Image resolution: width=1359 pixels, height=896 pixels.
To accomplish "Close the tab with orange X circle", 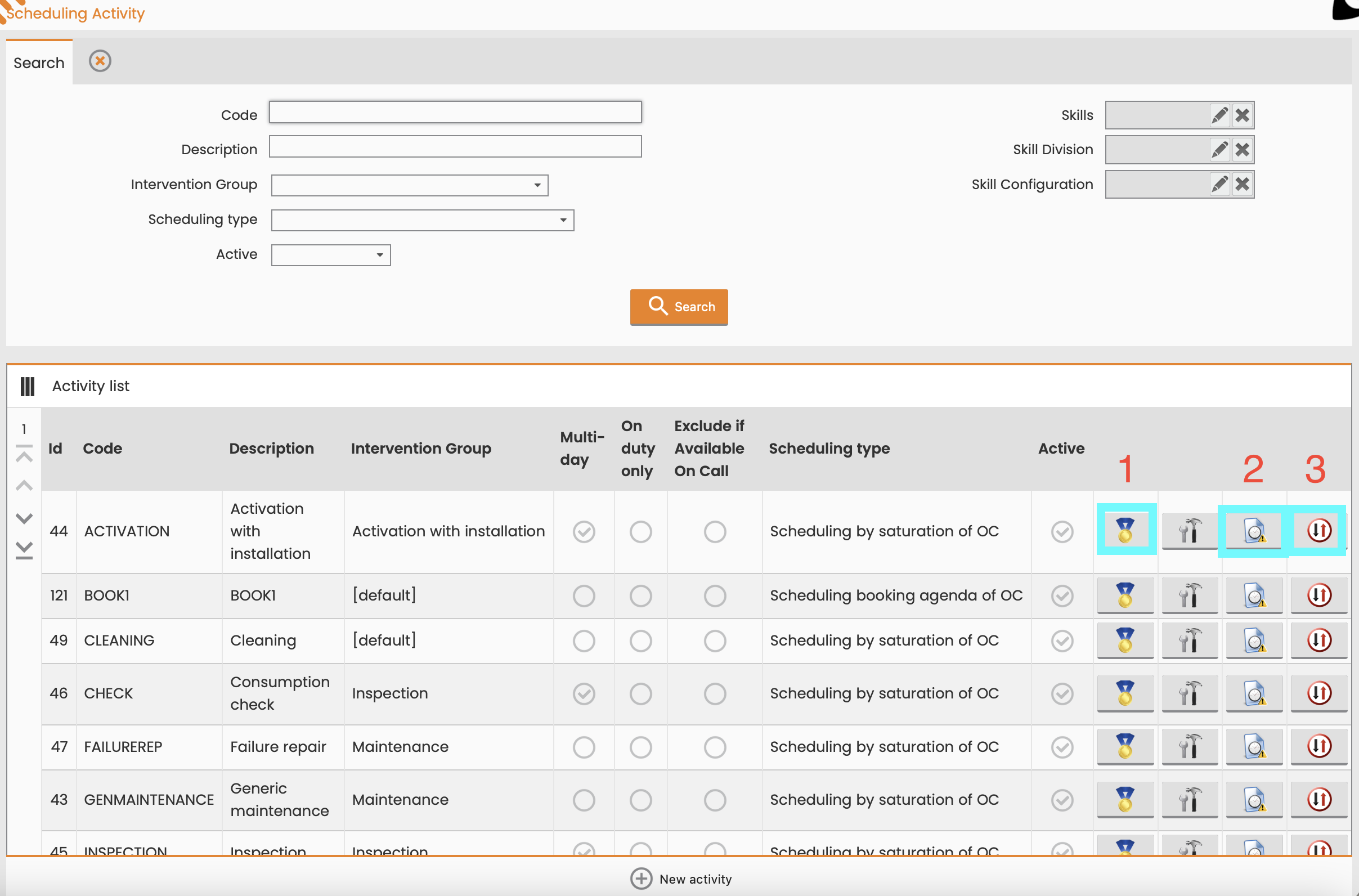I will pyautogui.click(x=100, y=61).
